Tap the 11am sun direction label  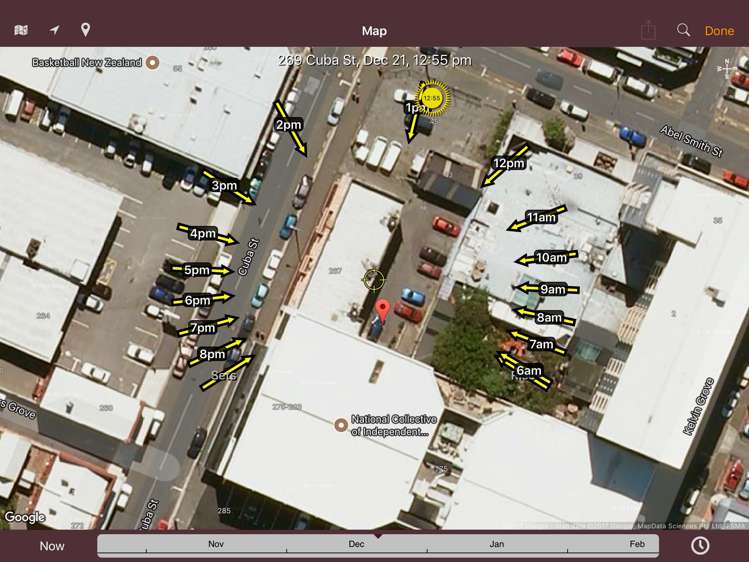pos(541,218)
